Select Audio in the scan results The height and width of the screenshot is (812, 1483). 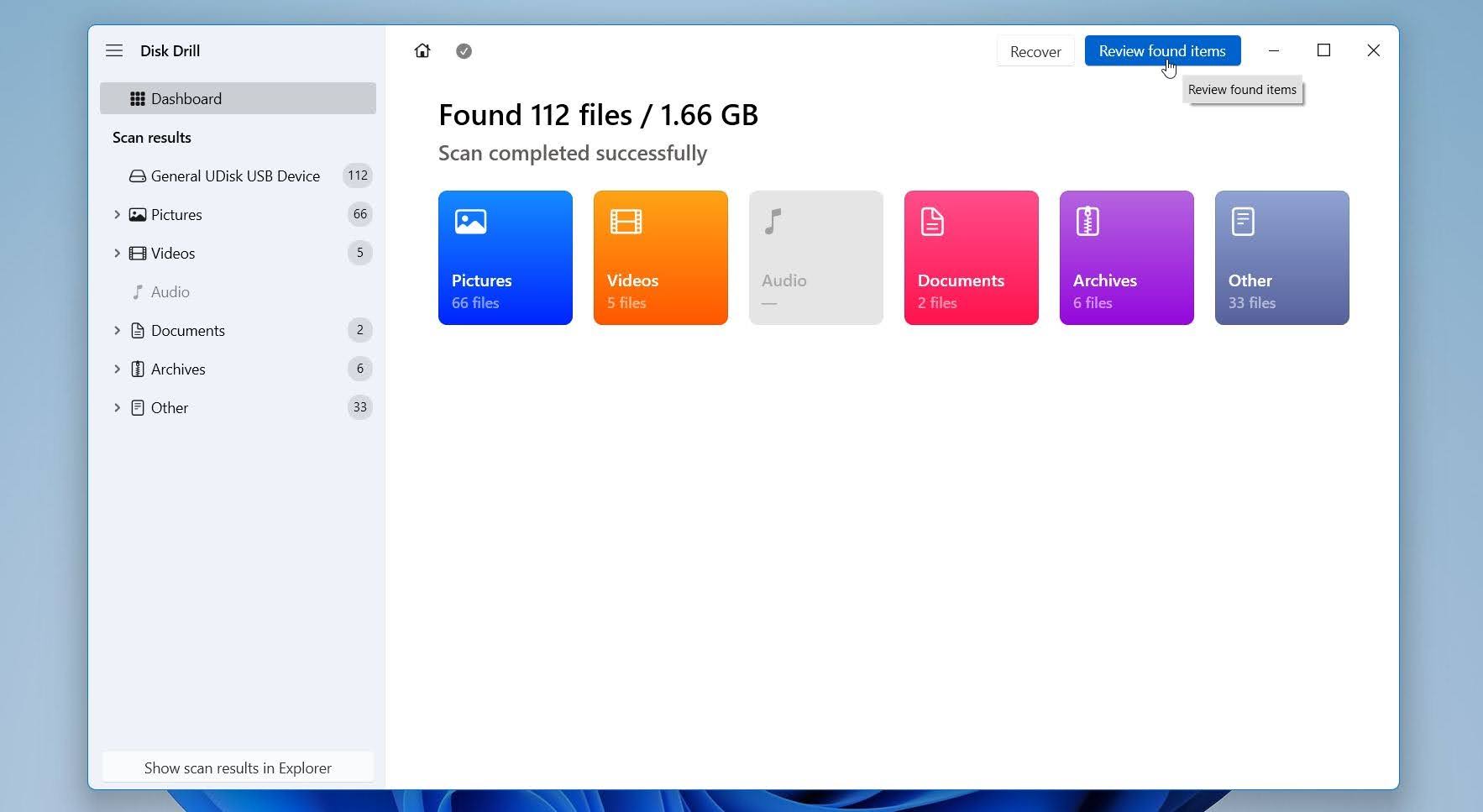[x=238, y=291]
